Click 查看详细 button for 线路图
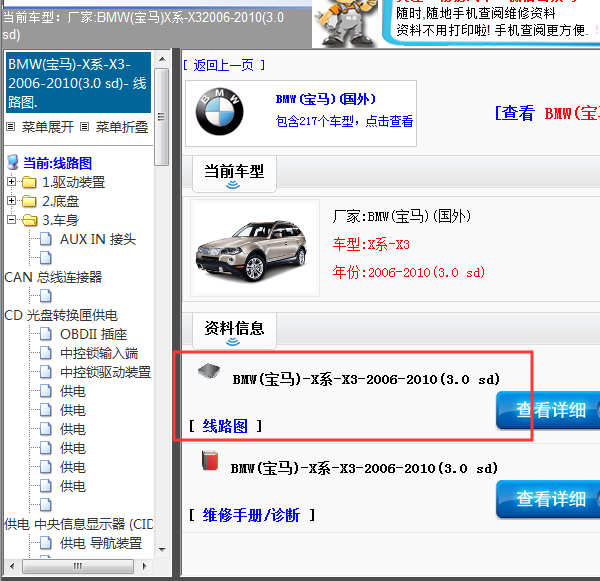The image size is (600, 581). coord(548,410)
